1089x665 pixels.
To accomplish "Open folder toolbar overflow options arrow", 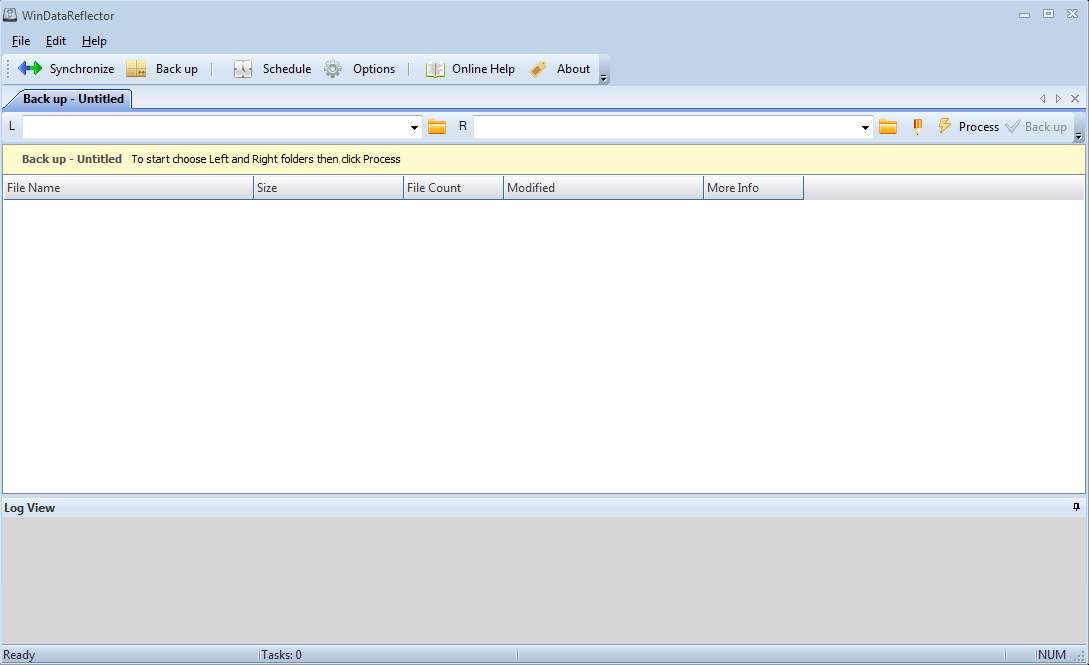I will coord(1079,136).
